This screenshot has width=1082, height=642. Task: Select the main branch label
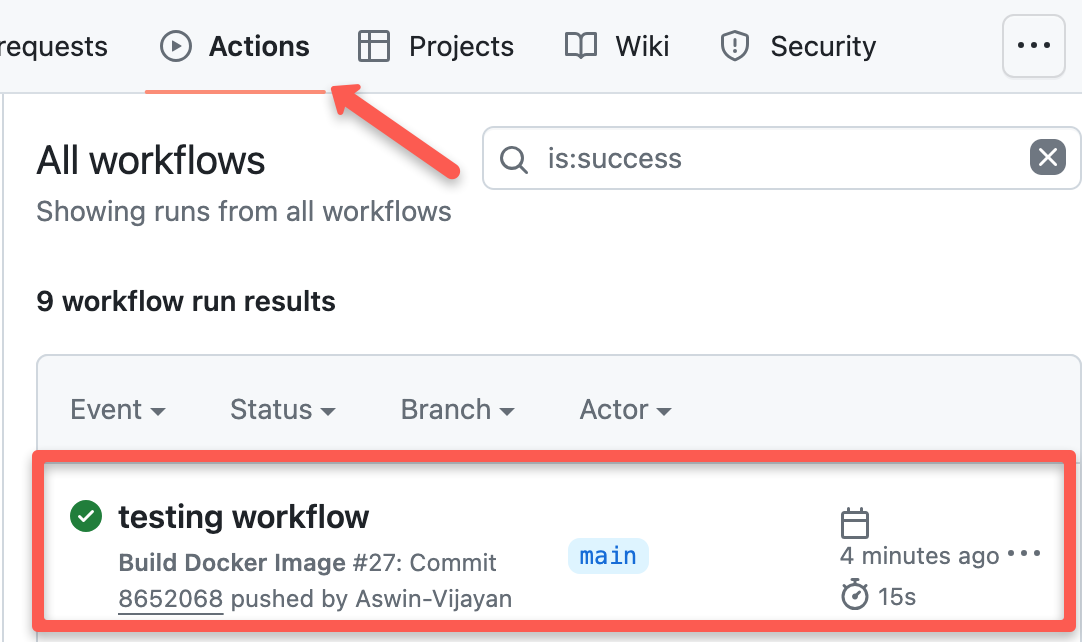click(x=607, y=556)
